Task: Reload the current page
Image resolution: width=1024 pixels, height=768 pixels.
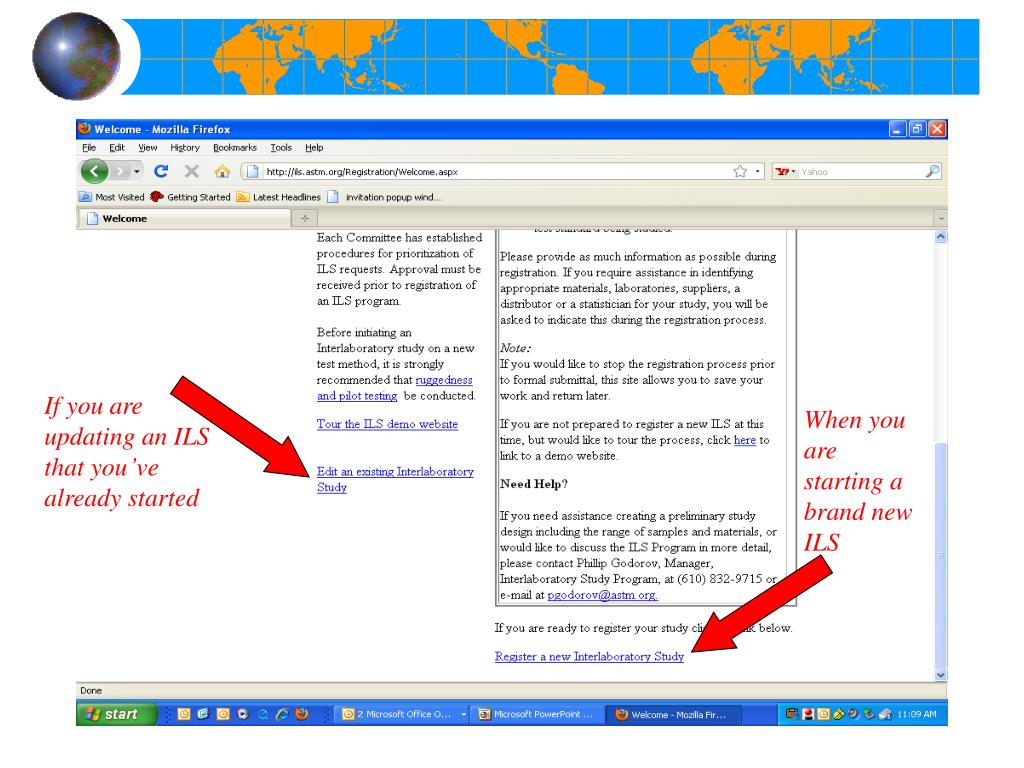Action: pos(161,172)
